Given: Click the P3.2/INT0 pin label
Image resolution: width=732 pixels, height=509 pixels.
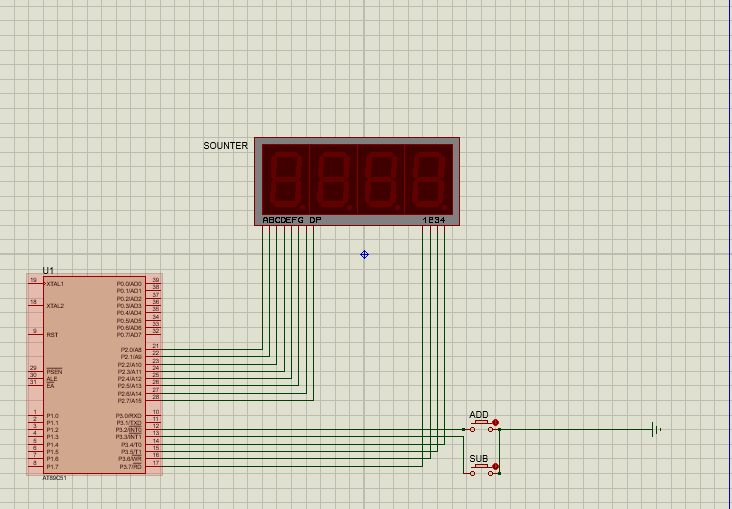Looking at the screenshot, I should pos(129,430).
